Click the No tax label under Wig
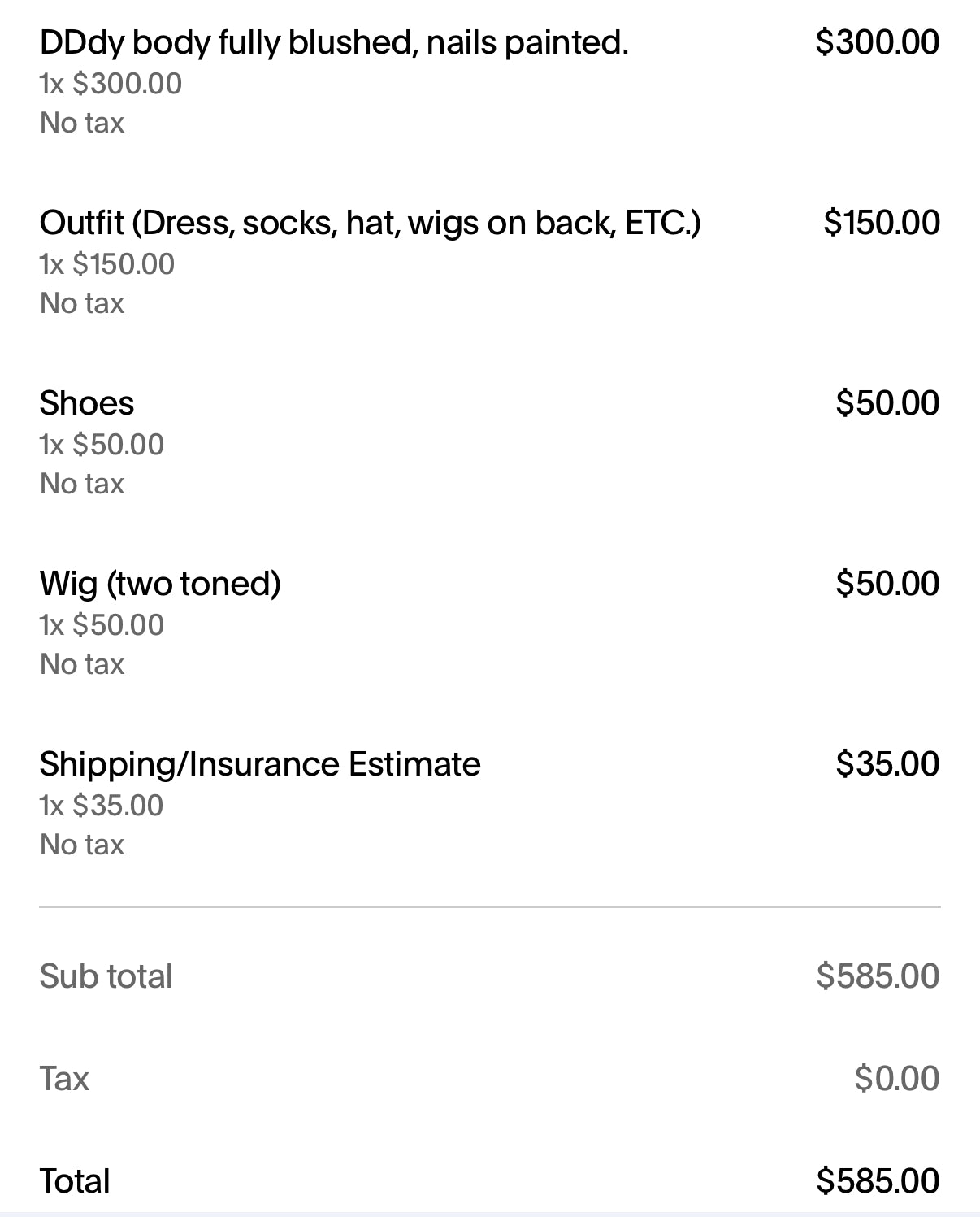The height and width of the screenshot is (1217, 980). [x=82, y=664]
